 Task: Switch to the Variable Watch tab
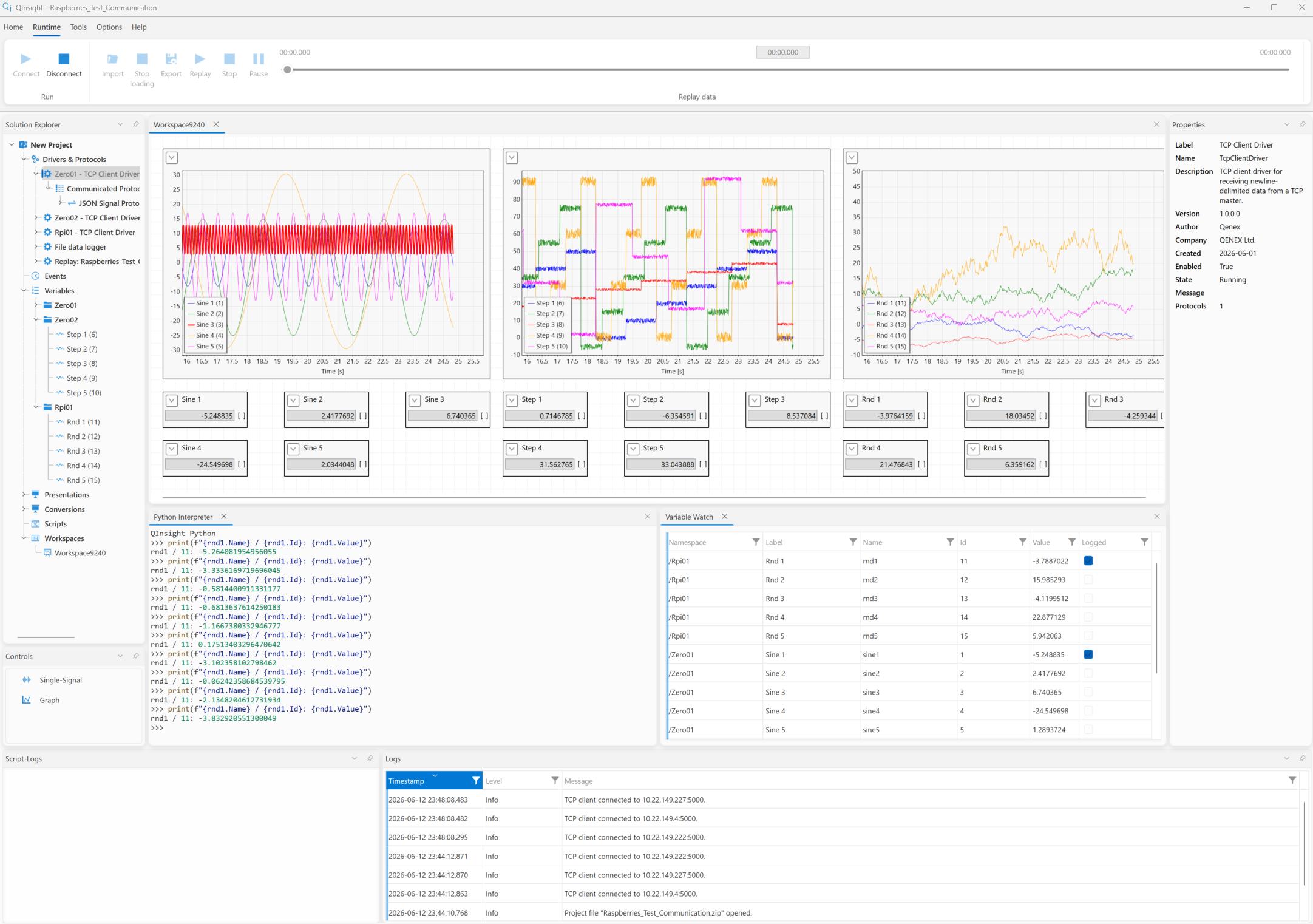click(689, 517)
